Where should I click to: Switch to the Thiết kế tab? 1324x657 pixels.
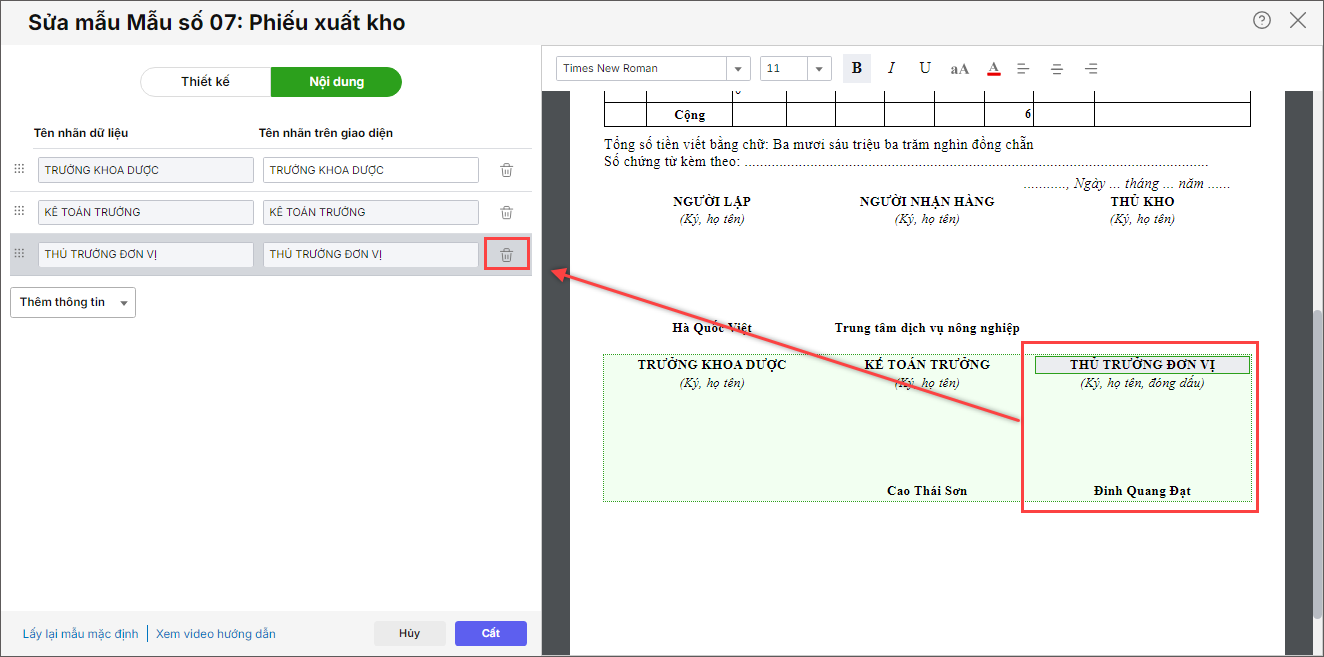pos(205,82)
